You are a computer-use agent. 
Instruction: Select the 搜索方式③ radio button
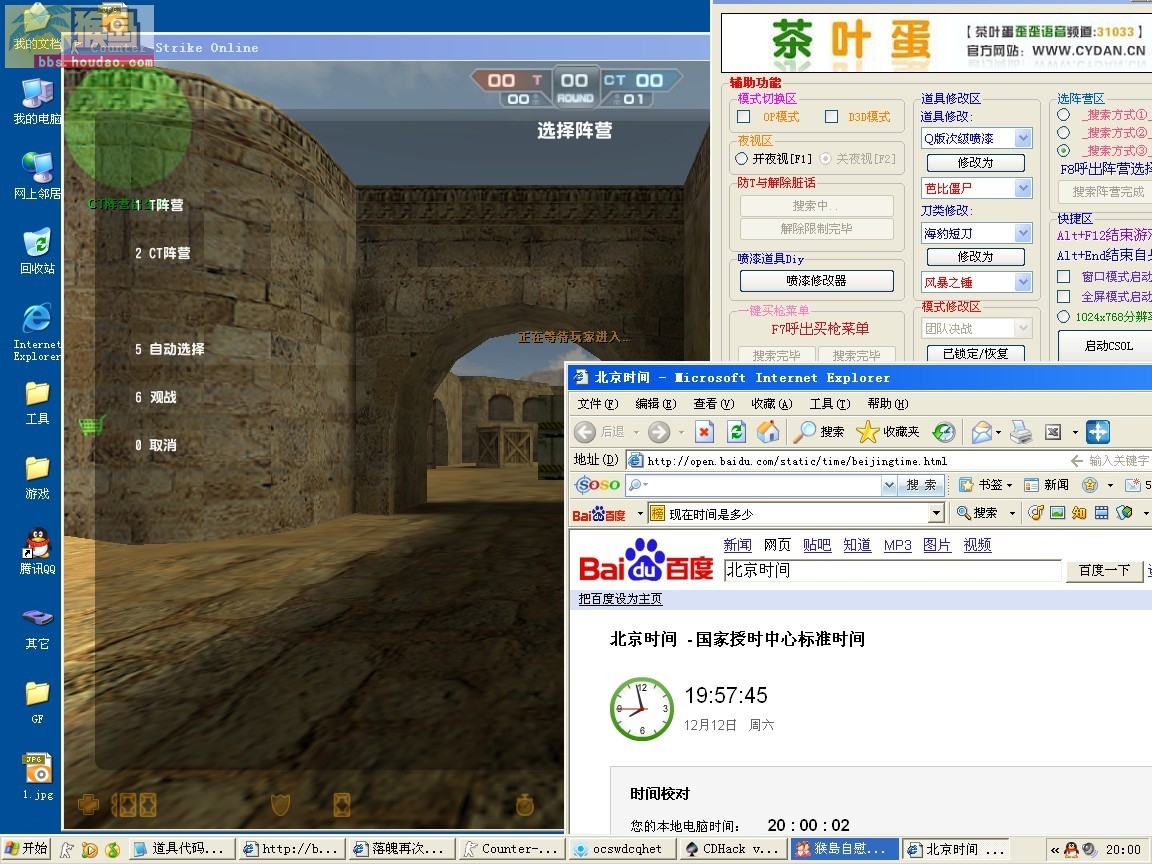(1063, 150)
